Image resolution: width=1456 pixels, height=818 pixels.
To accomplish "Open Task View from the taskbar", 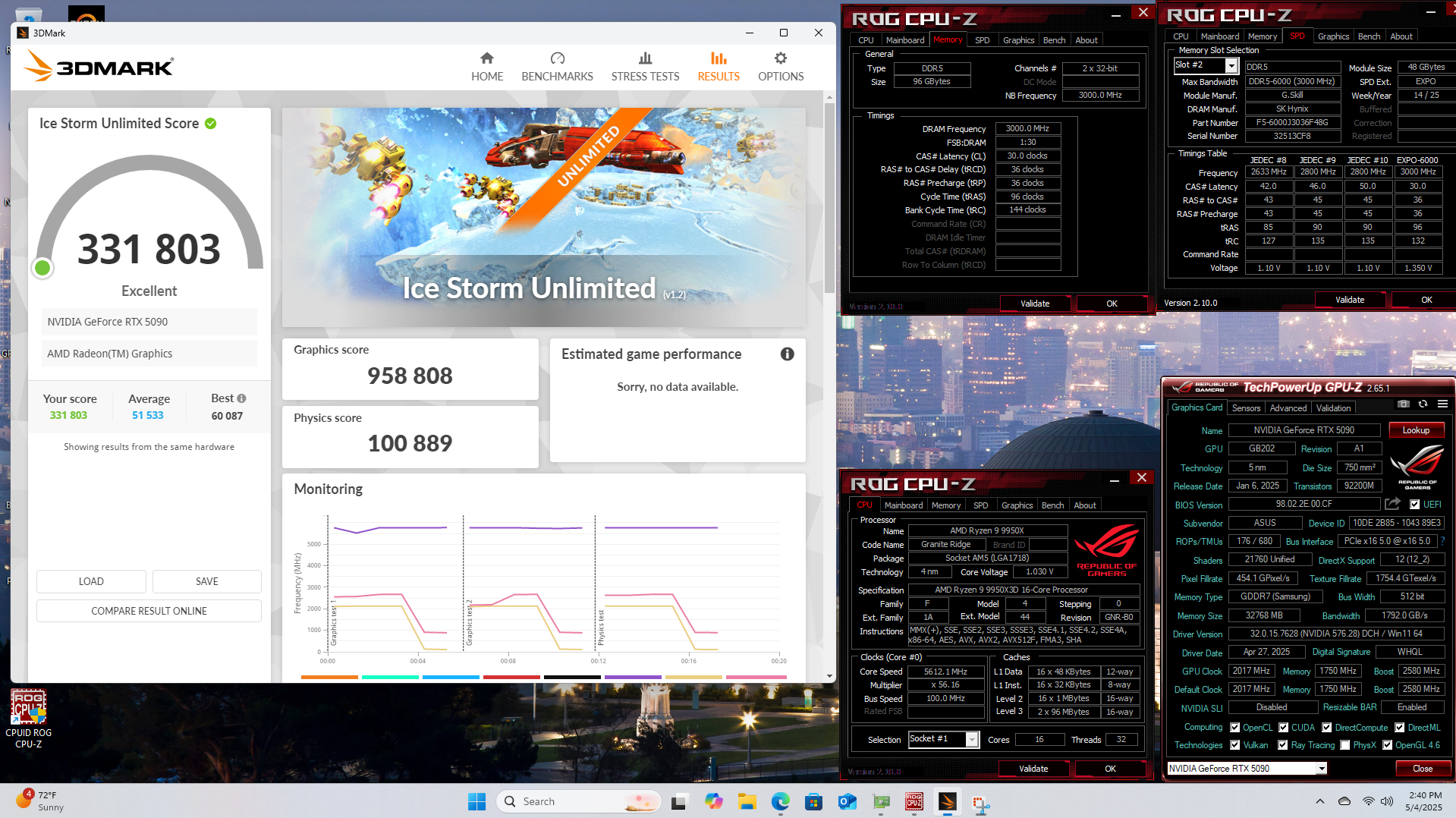I will [679, 801].
